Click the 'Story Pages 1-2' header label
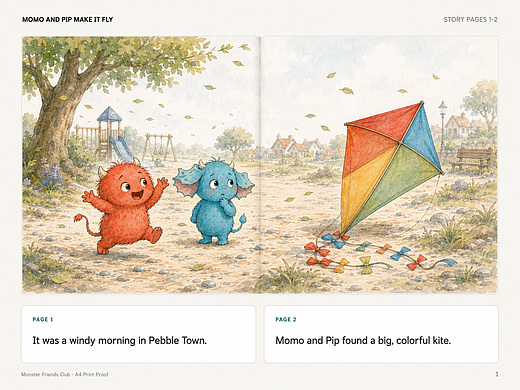The image size is (520, 390). 470,19
